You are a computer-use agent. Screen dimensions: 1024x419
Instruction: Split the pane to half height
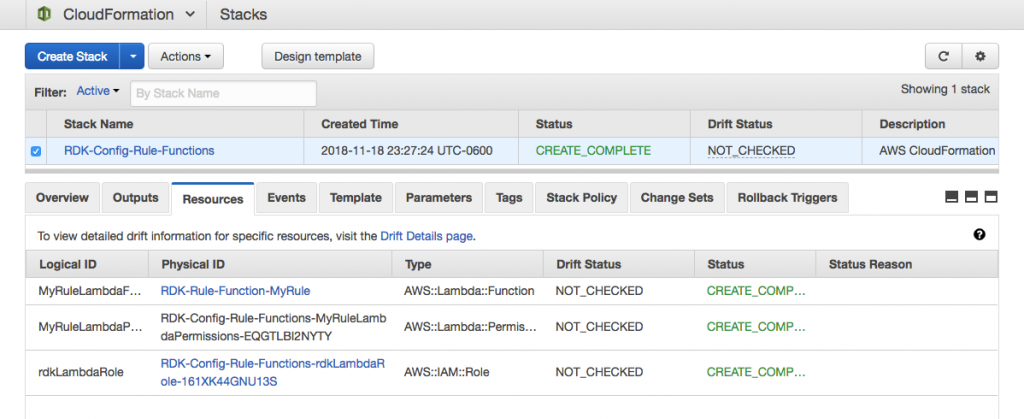(x=971, y=197)
